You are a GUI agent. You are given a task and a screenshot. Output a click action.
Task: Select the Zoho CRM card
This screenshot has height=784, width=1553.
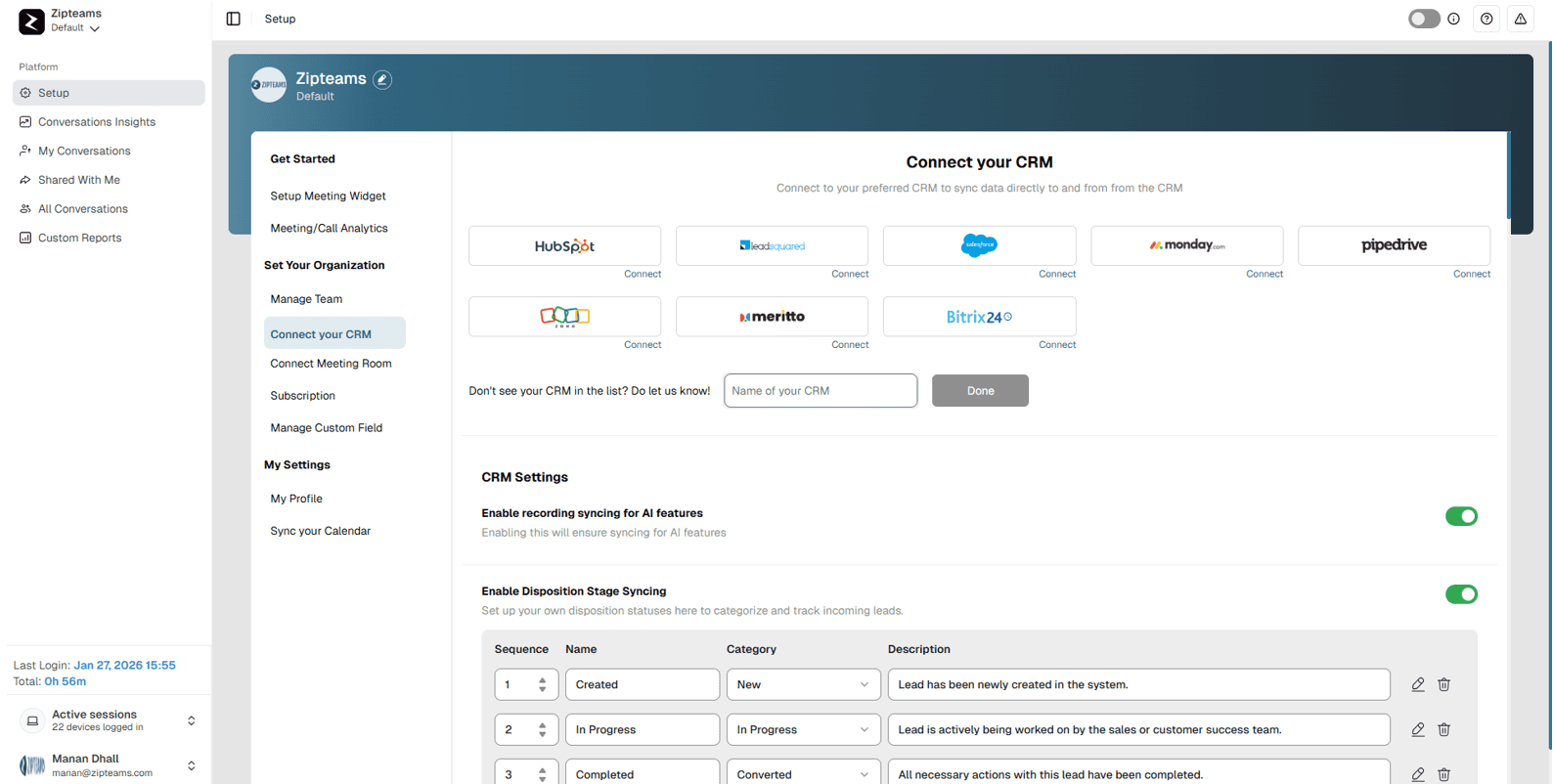click(564, 317)
